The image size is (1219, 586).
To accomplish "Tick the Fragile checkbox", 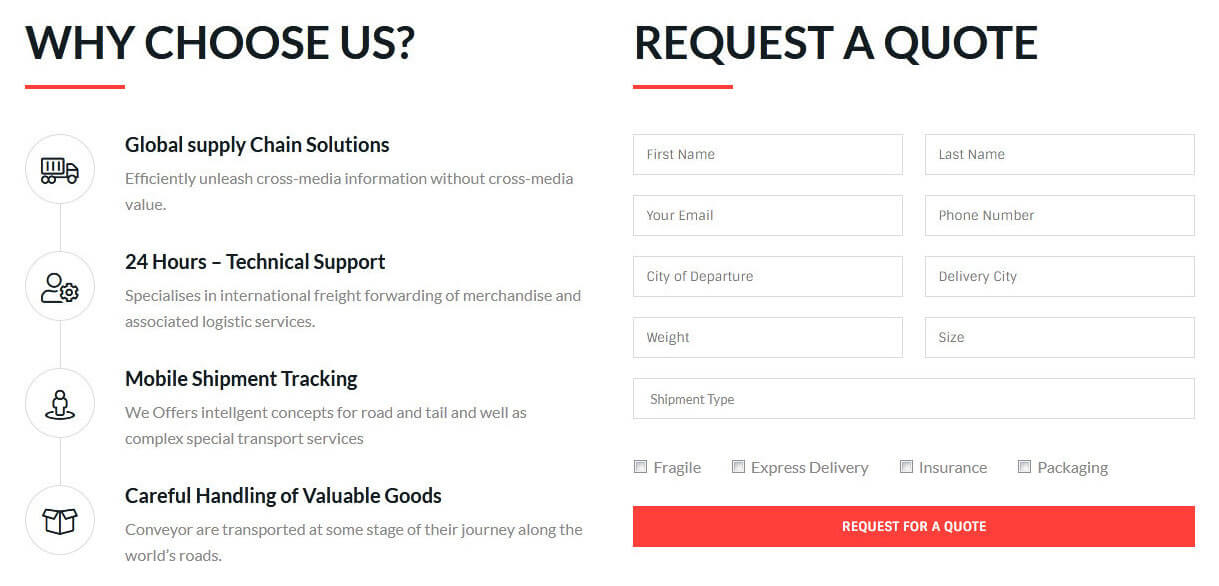I will [641, 467].
